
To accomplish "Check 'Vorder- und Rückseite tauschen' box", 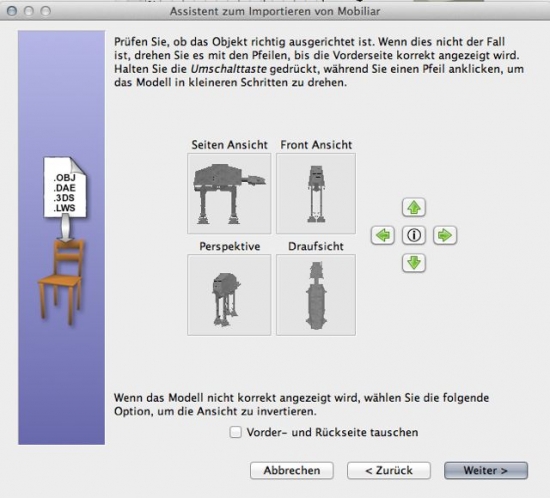I will coord(235,432).
